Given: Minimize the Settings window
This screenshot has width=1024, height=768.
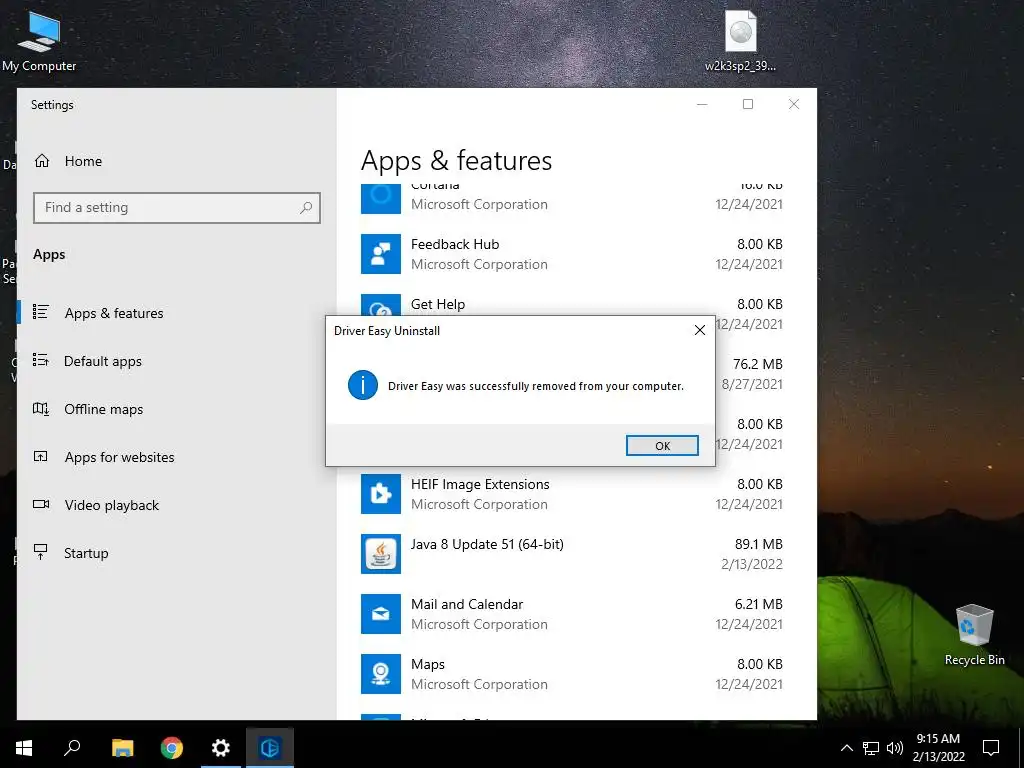Looking at the screenshot, I should pos(702,104).
